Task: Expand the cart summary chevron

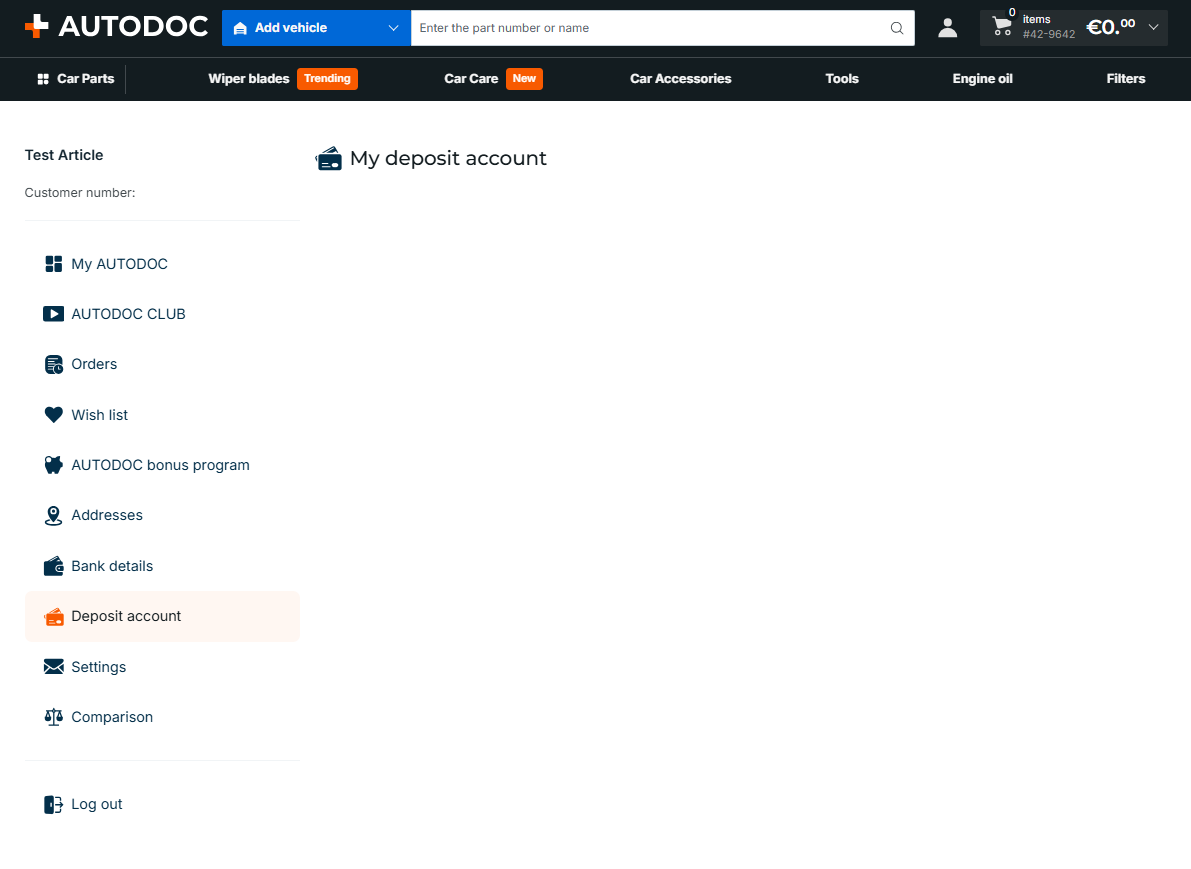Action: [x=1153, y=27]
